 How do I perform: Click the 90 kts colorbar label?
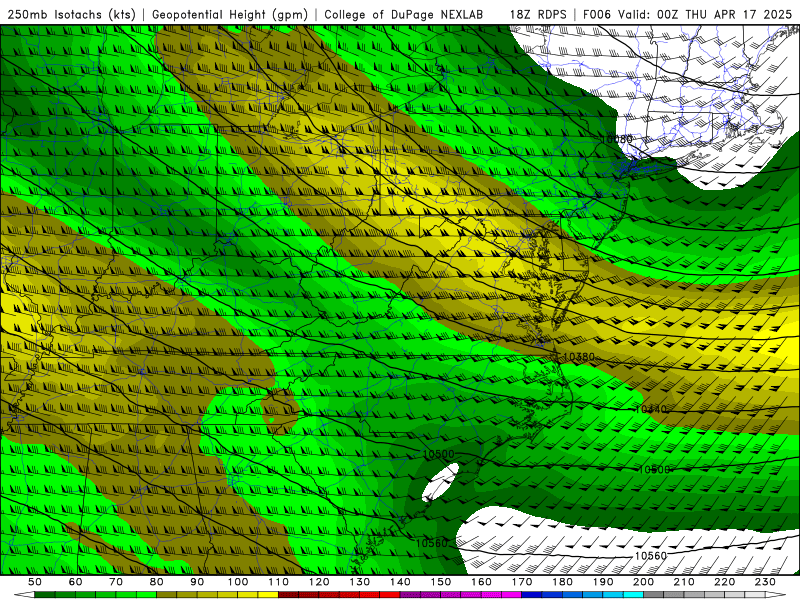tap(197, 582)
